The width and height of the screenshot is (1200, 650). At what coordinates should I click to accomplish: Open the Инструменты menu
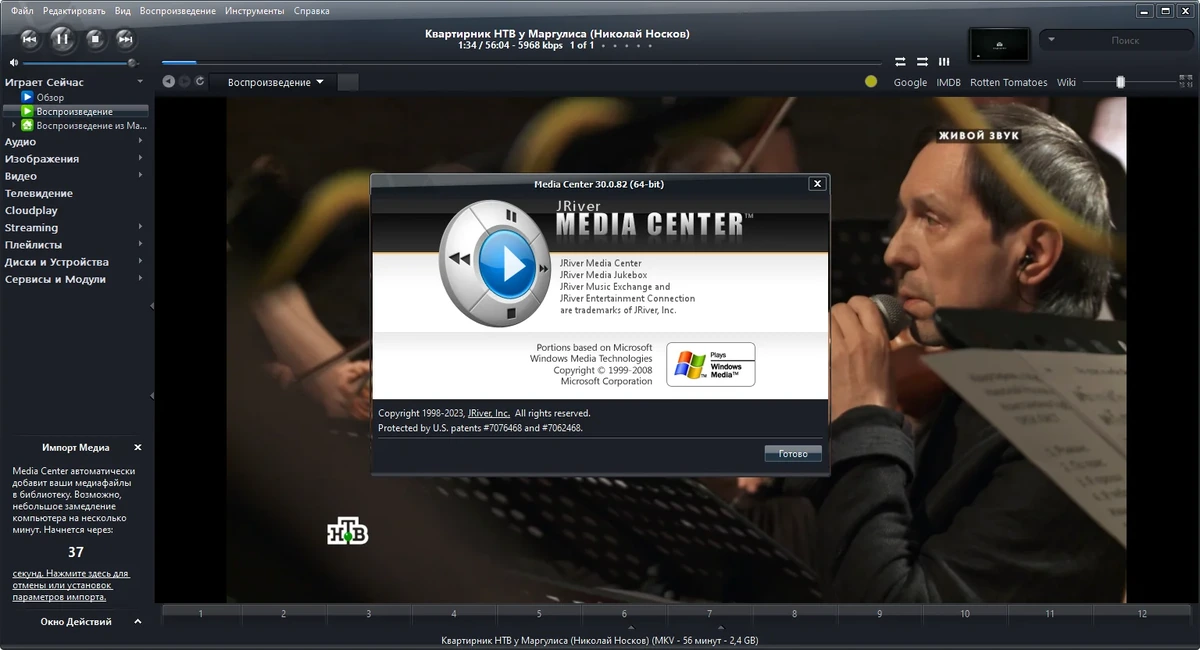point(254,10)
